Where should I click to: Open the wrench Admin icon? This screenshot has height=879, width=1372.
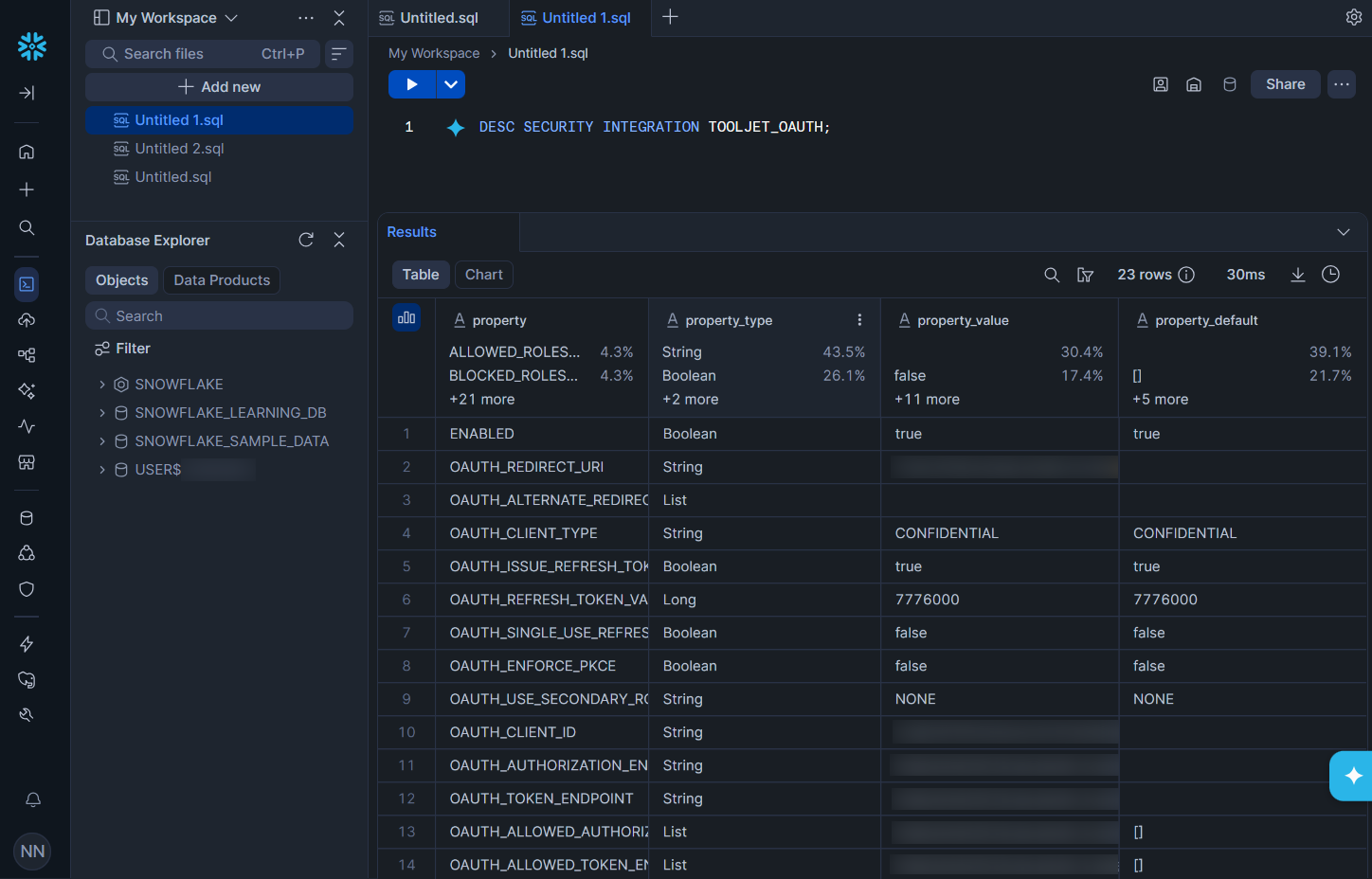pos(27,715)
